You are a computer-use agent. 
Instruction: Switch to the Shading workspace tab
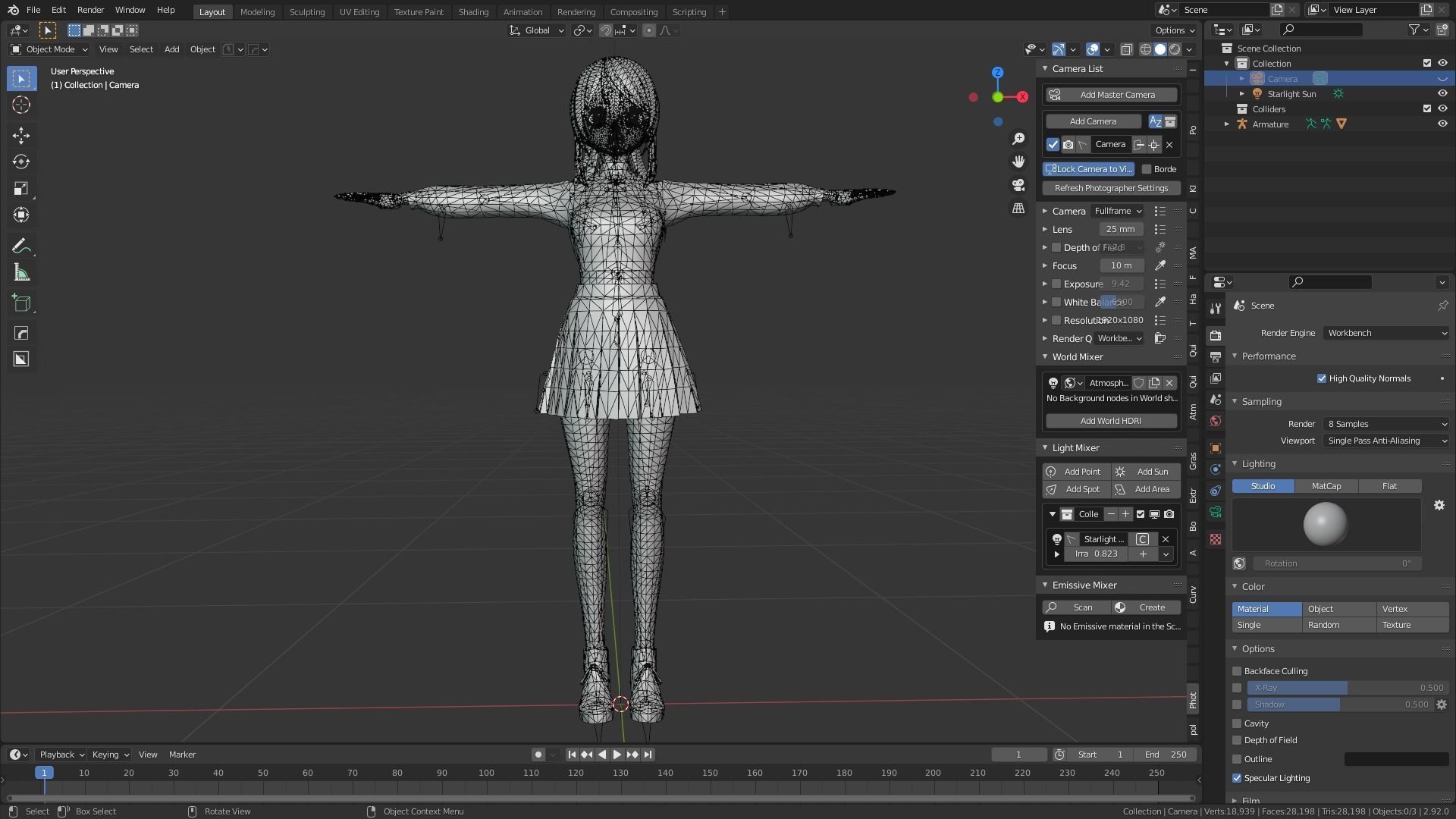(473, 12)
